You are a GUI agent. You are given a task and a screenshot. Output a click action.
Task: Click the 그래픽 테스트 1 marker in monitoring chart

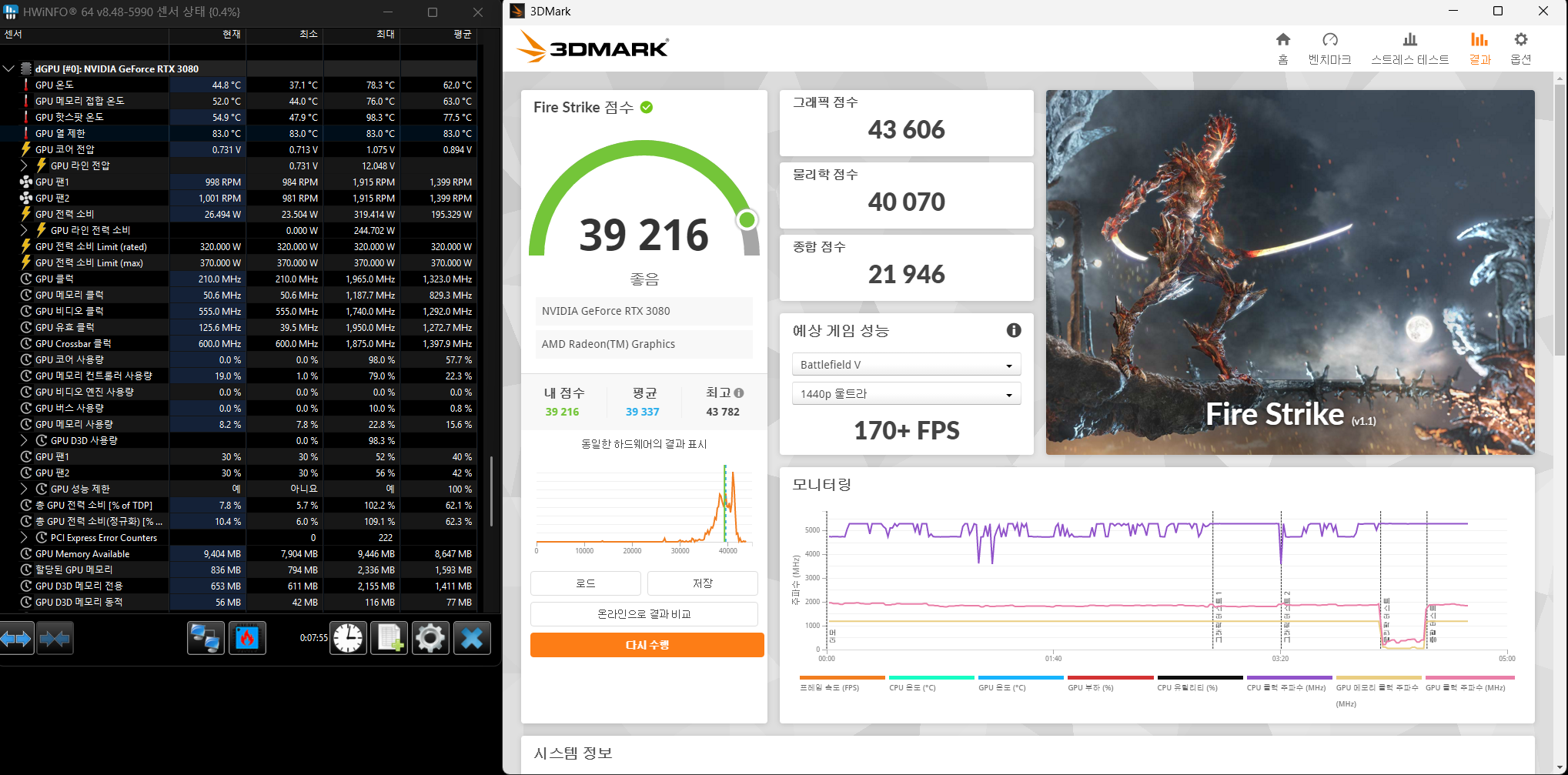1219,616
